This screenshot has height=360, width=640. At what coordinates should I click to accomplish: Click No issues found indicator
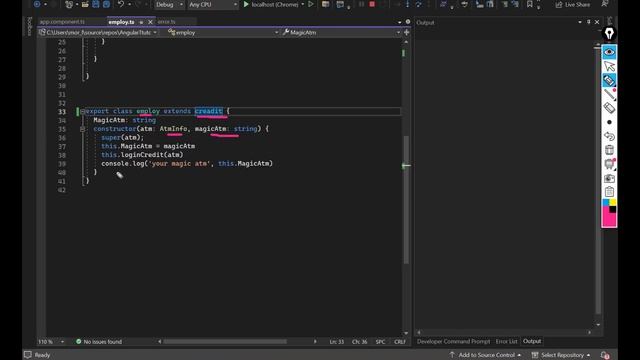99,342
